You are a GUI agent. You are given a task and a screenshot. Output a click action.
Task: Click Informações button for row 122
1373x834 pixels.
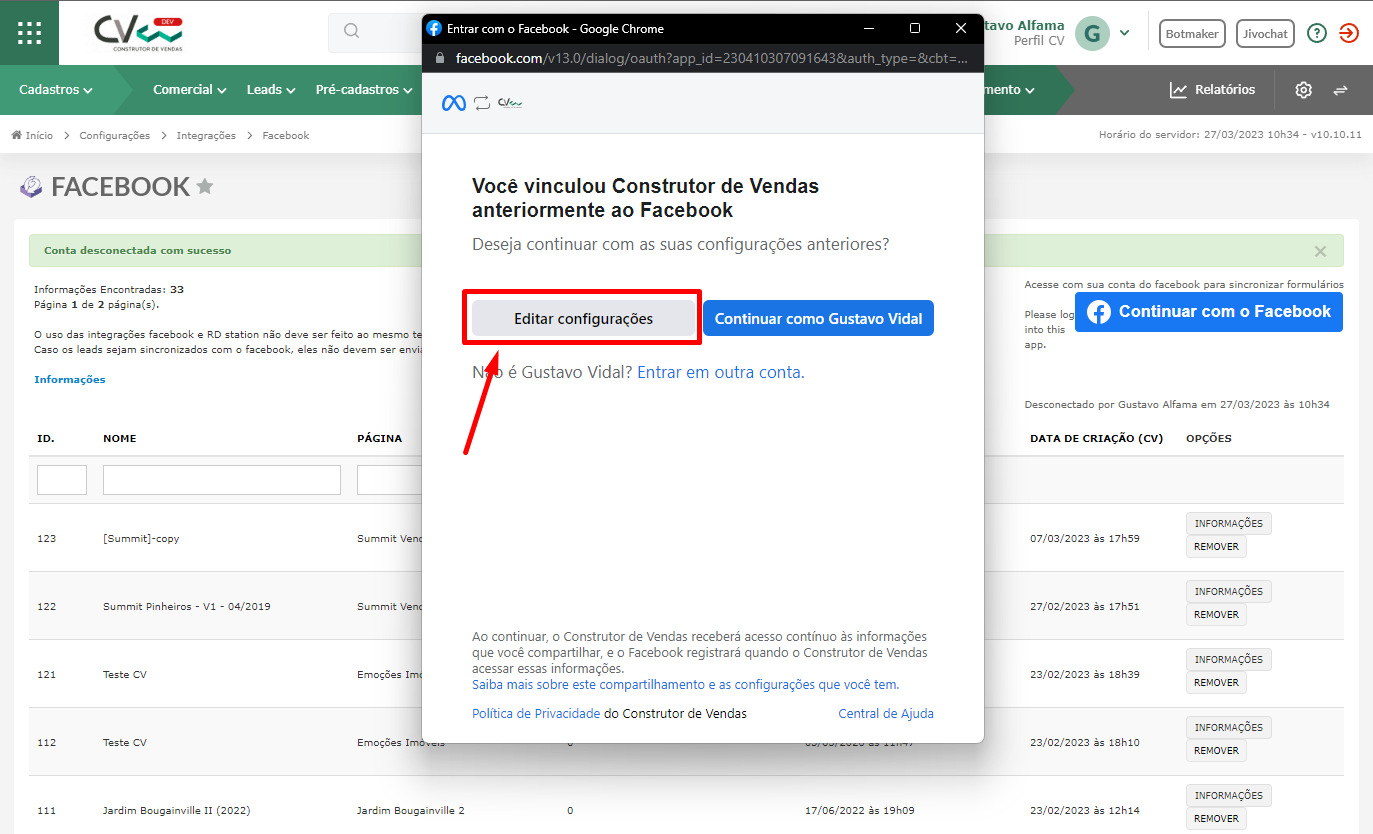(1229, 591)
